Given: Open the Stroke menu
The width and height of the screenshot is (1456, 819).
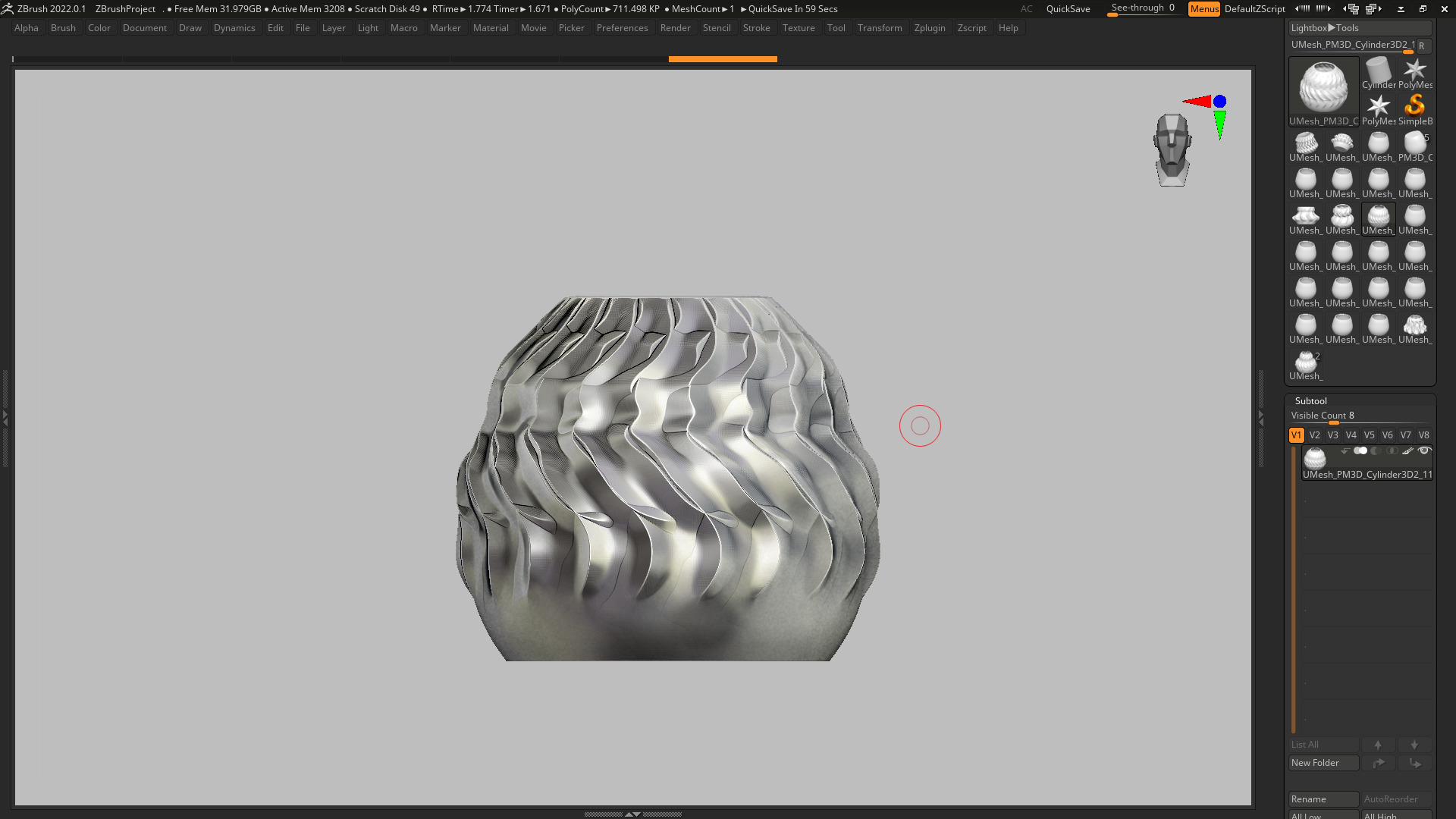Looking at the screenshot, I should [x=756, y=28].
